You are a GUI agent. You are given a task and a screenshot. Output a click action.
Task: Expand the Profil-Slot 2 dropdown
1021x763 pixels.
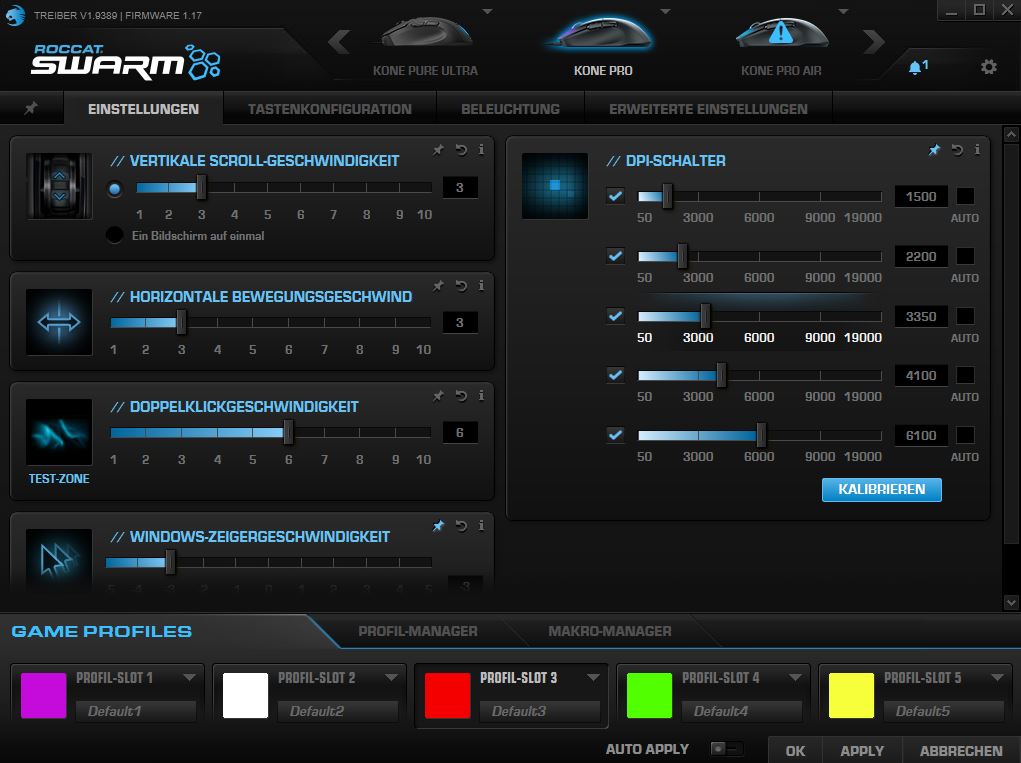pyautogui.click(x=391, y=678)
